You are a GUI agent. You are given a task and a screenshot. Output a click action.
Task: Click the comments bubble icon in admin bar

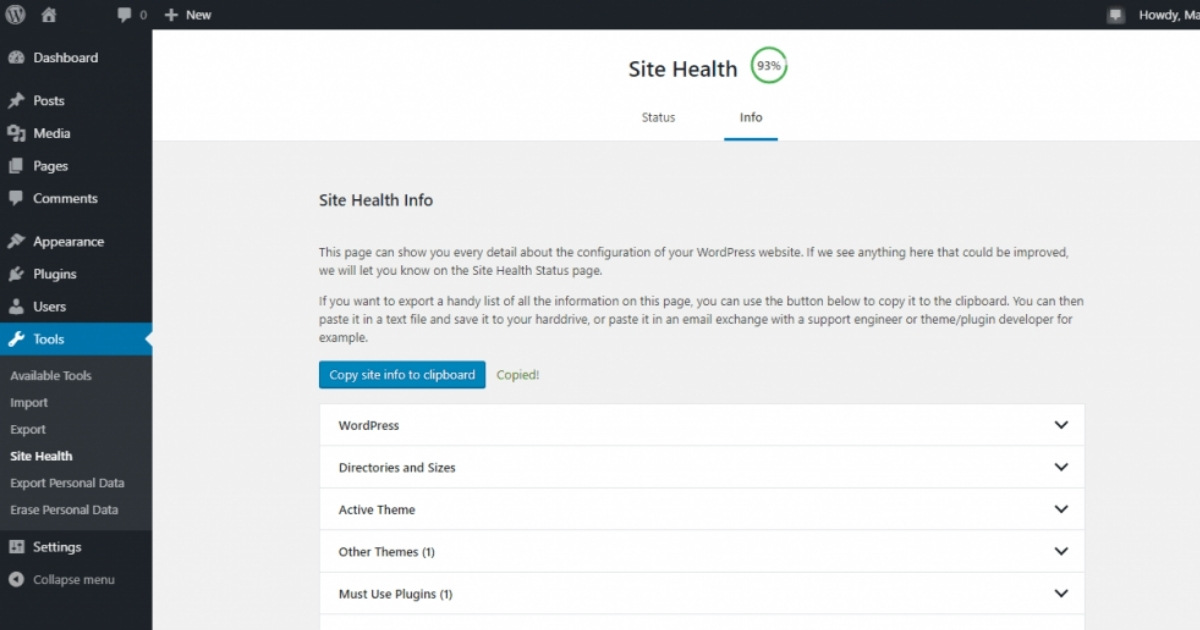point(122,14)
